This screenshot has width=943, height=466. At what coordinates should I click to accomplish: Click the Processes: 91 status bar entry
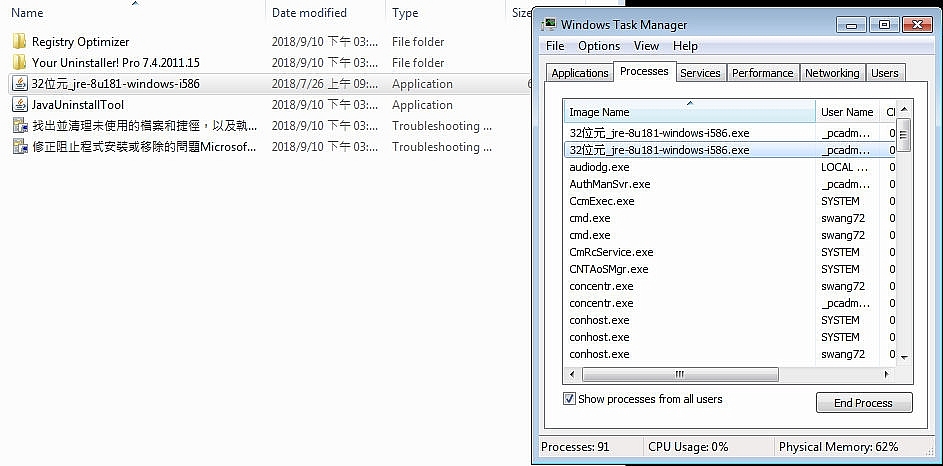(x=575, y=447)
